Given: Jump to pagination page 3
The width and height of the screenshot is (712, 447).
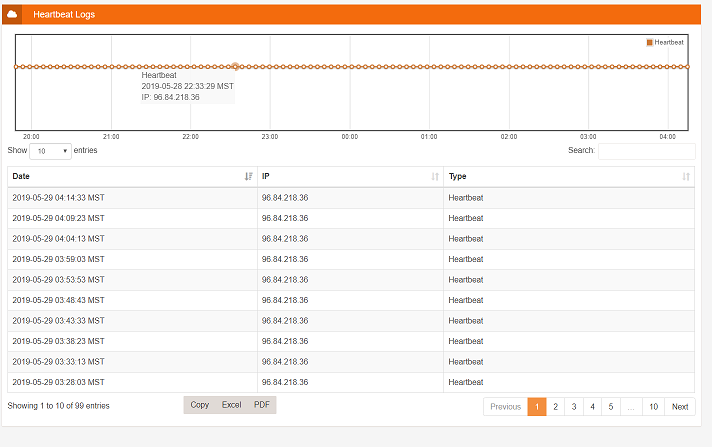Looking at the screenshot, I should click(574, 407).
